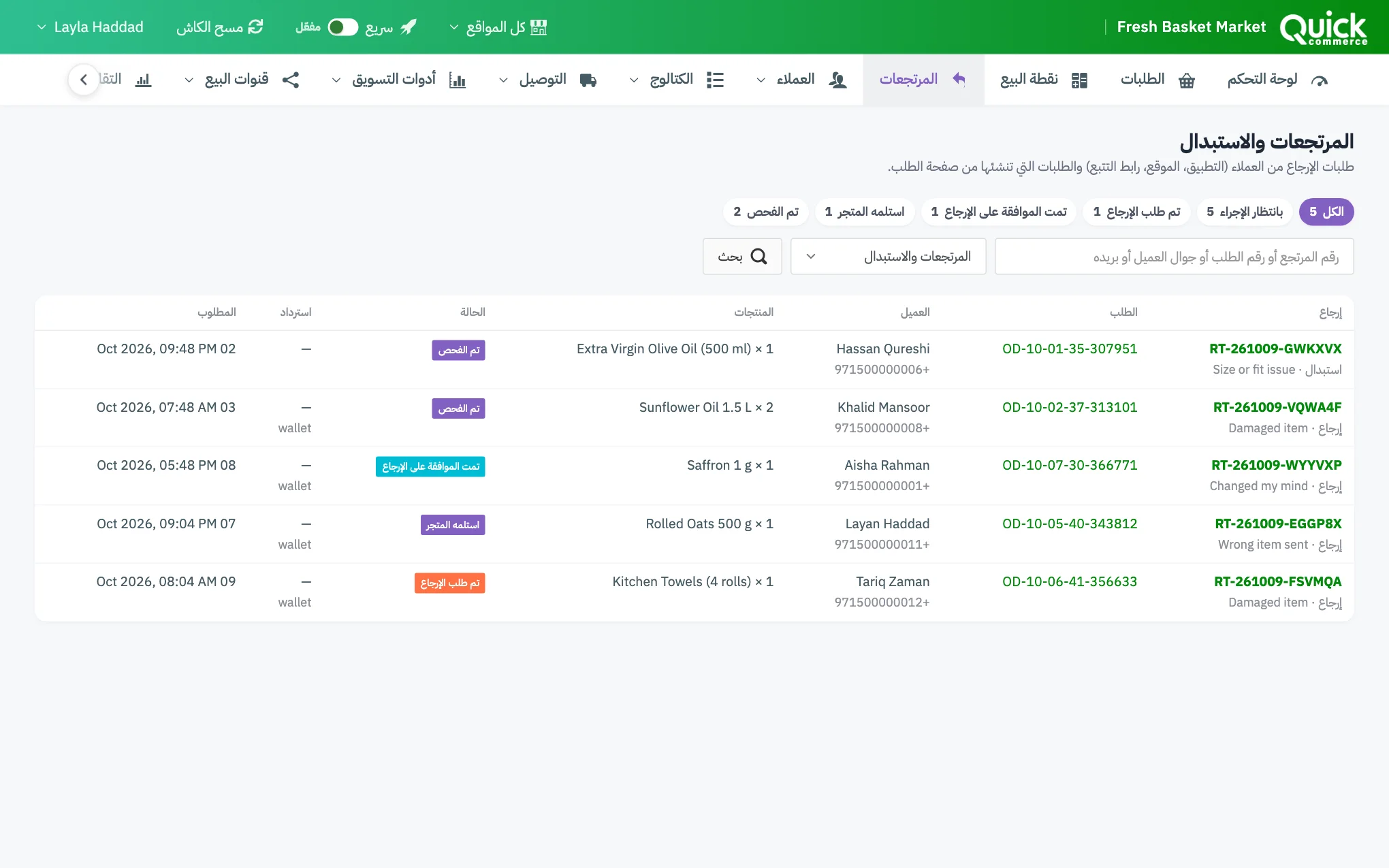The width and height of the screenshot is (1389, 868).
Task: Click the sales channels share icon
Action: (x=291, y=80)
